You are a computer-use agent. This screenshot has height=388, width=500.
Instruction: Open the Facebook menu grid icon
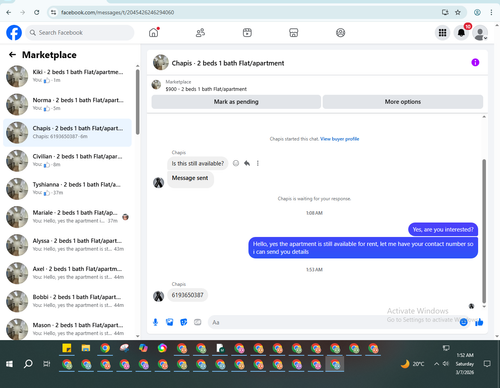(442, 33)
